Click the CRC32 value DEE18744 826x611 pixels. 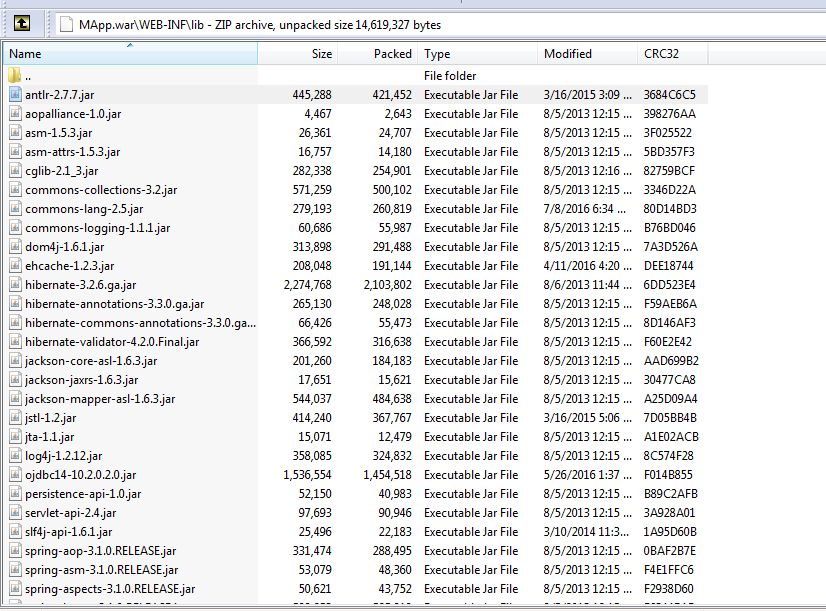[x=668, y=265]
